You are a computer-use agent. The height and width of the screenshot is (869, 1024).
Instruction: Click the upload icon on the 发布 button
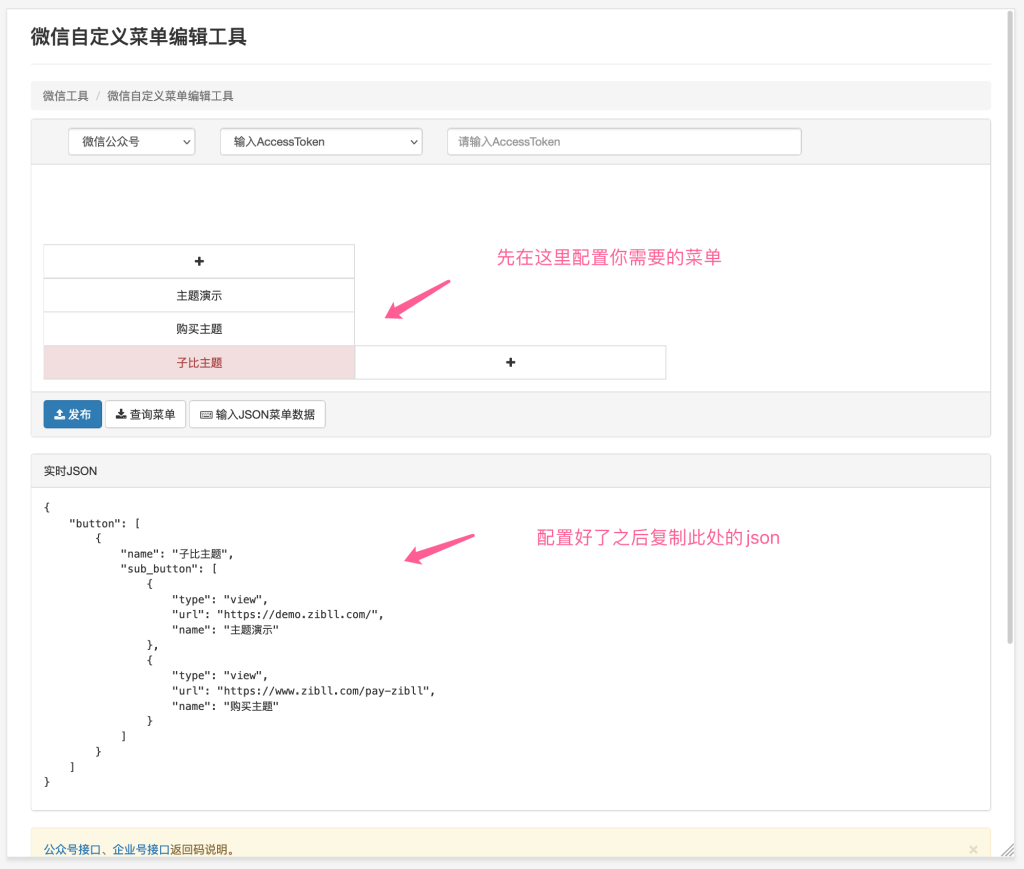pyautogui.click(x=59, y=413)
